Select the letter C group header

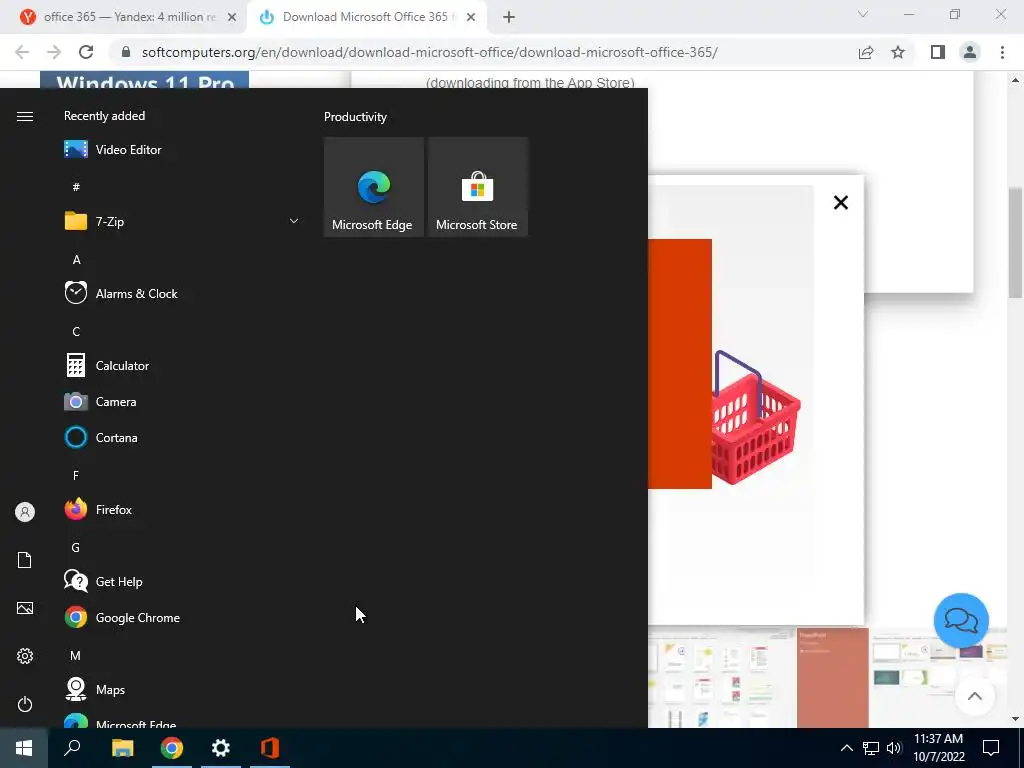coord(76,332)
